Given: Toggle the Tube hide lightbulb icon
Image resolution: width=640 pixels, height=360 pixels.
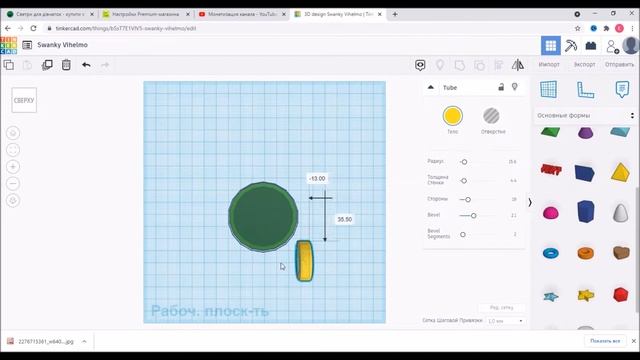Looking at the screenshot, I should coord(515,87).
